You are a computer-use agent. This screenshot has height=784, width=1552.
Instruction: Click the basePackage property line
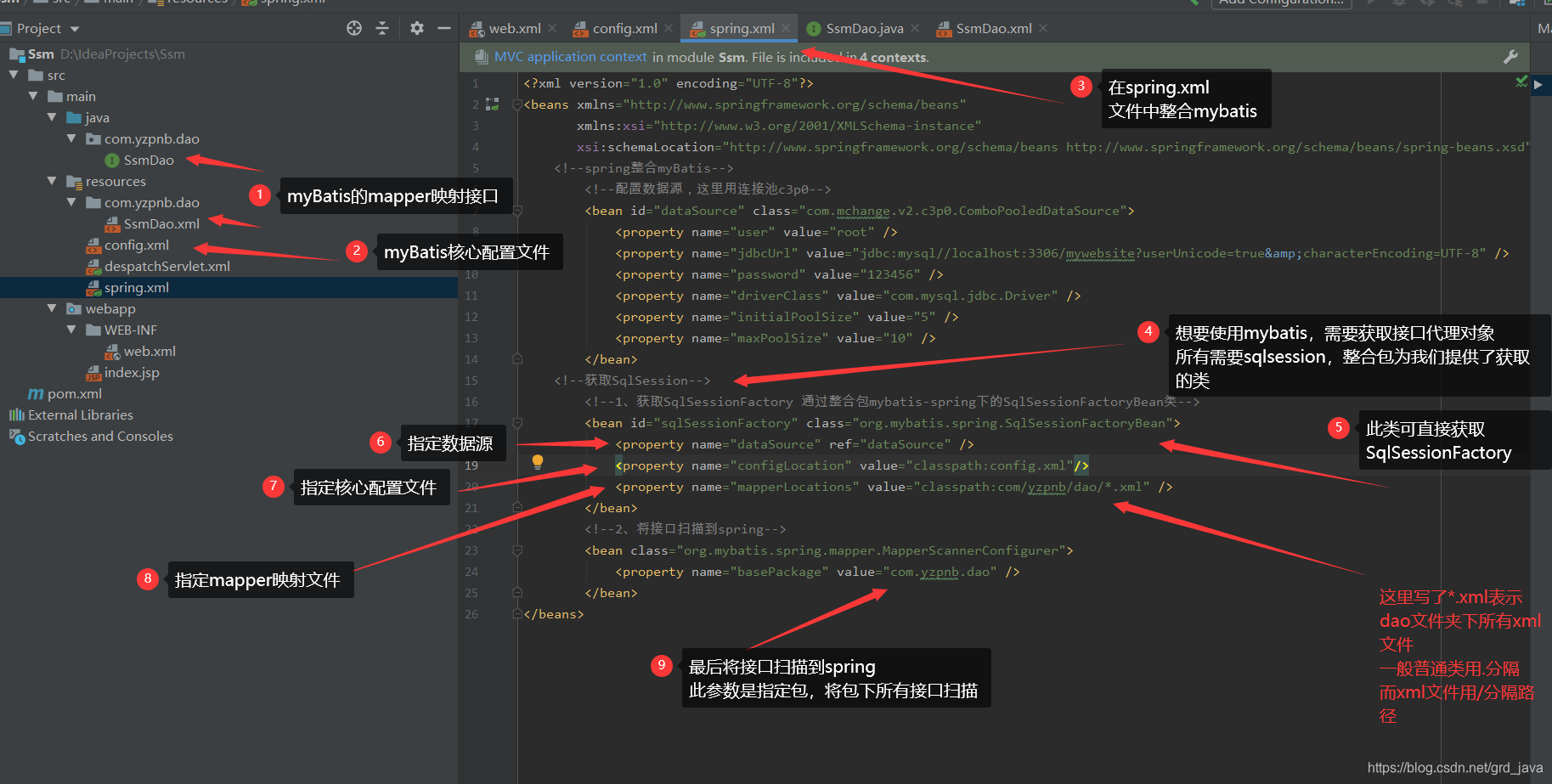817,572
